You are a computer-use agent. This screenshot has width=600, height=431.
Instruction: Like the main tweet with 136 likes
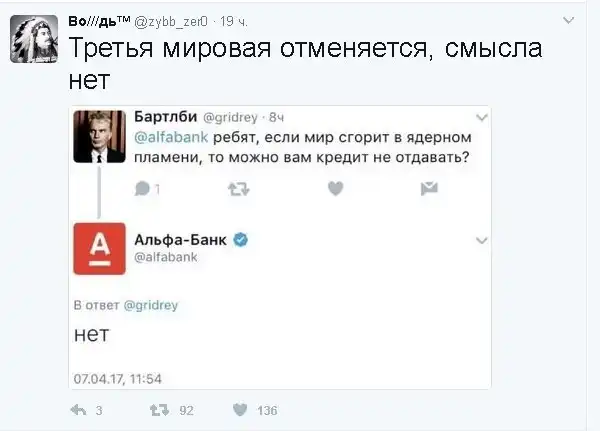(x=240, y=410)
